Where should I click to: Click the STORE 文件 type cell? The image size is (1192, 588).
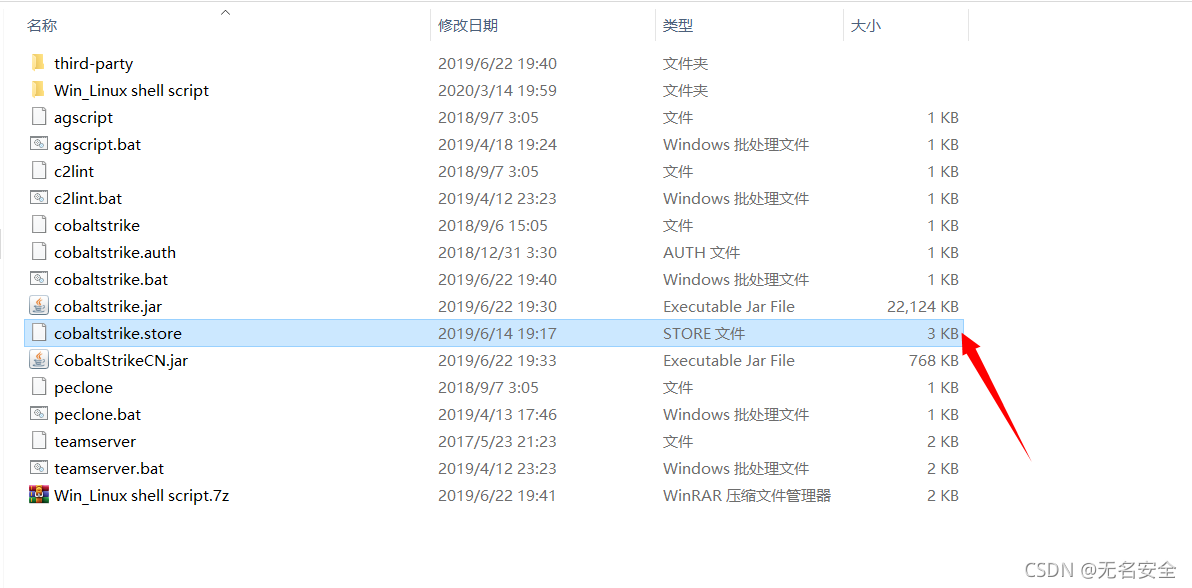[x=704, y=334]
